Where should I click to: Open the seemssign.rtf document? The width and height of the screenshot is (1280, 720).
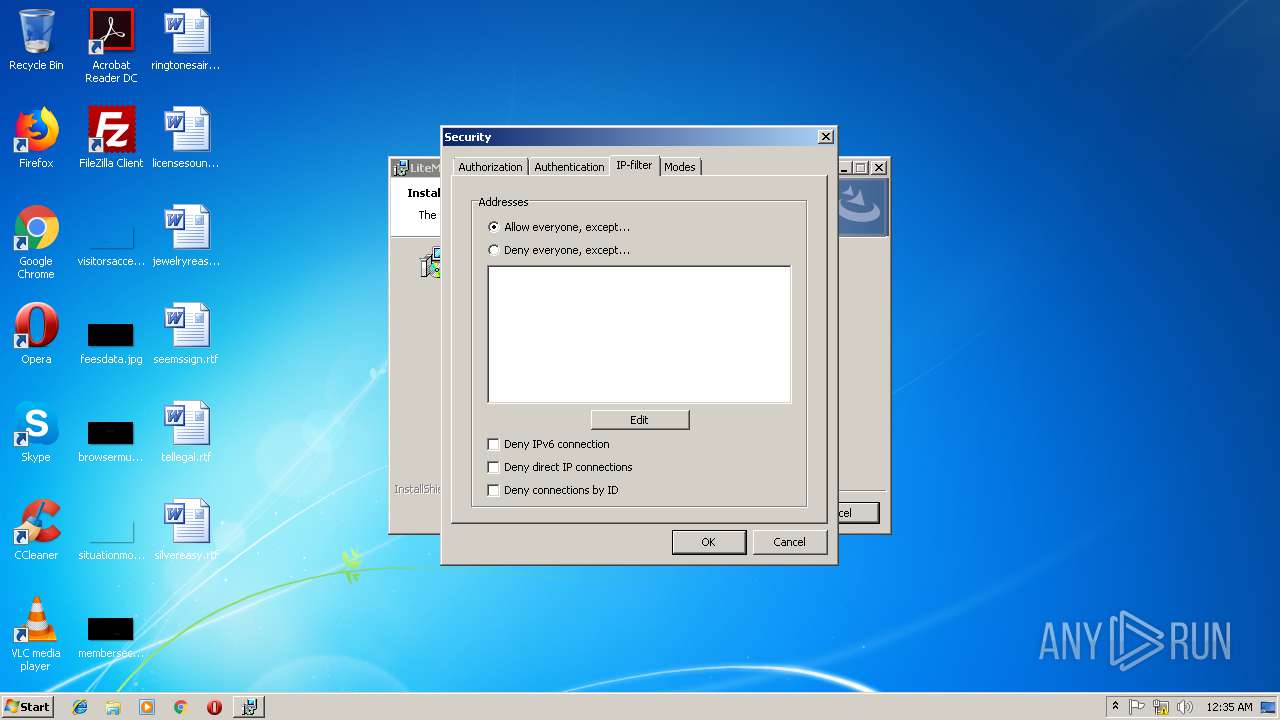(186, 334)
